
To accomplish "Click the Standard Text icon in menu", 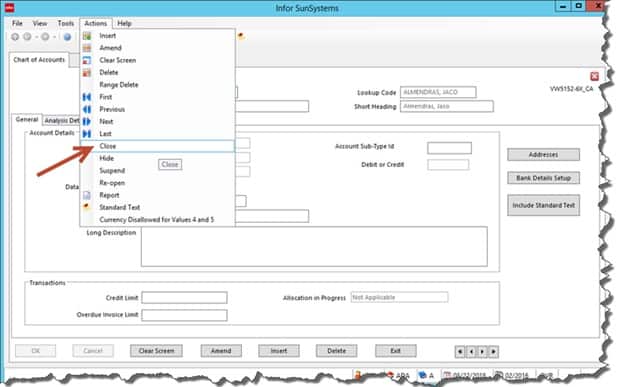I will point(87,207).
